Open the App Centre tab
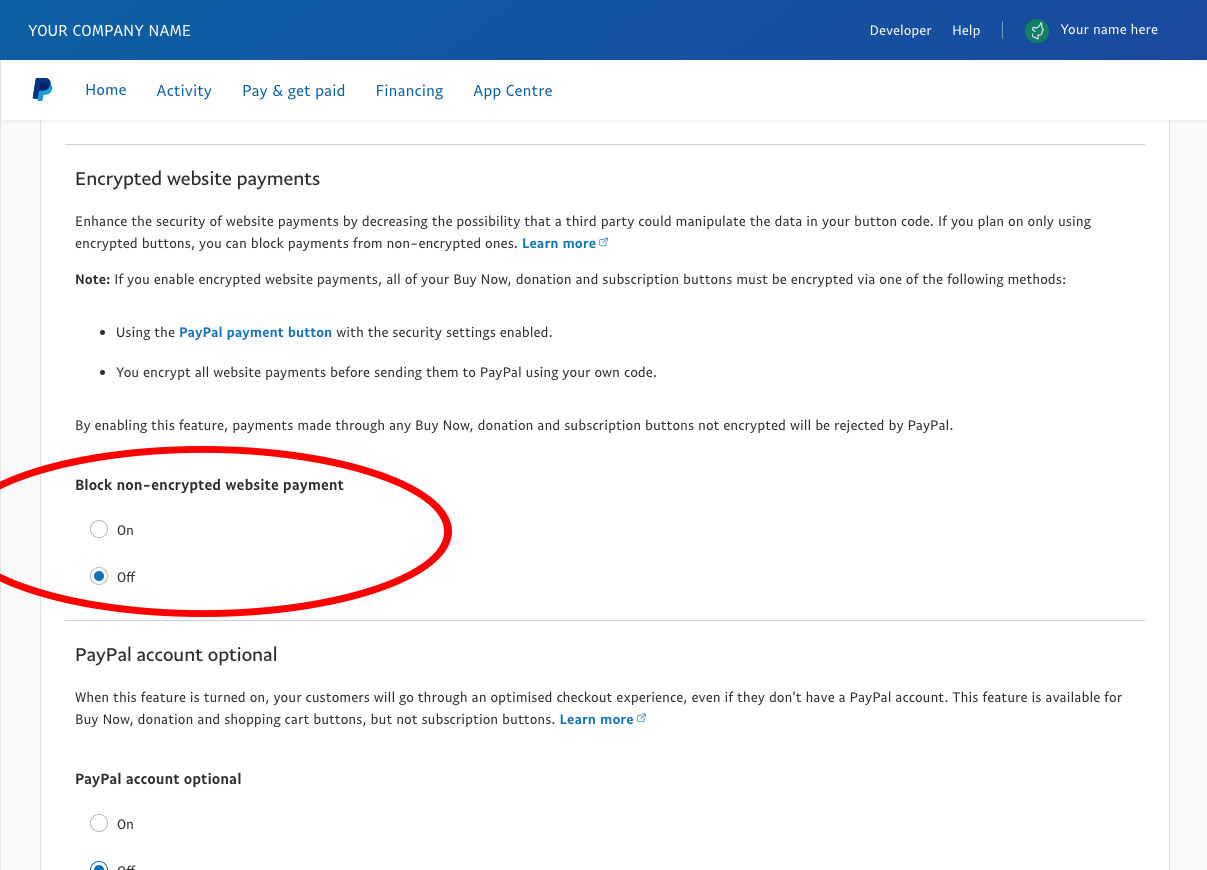 tap(513, 90)
